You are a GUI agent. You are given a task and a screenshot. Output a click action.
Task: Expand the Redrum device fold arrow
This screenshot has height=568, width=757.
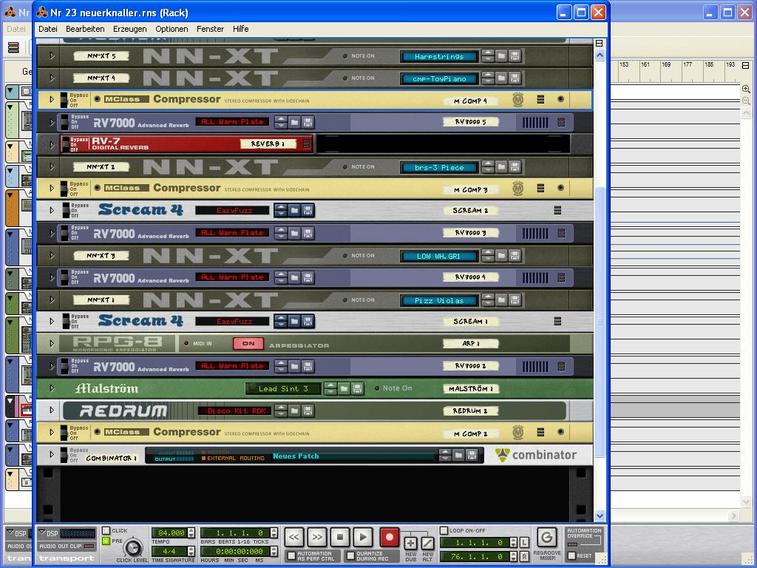coord(52,410)
